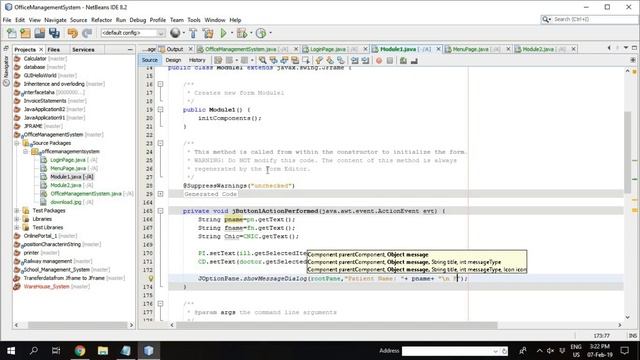Open the Refactor menu

pos(101,20)
